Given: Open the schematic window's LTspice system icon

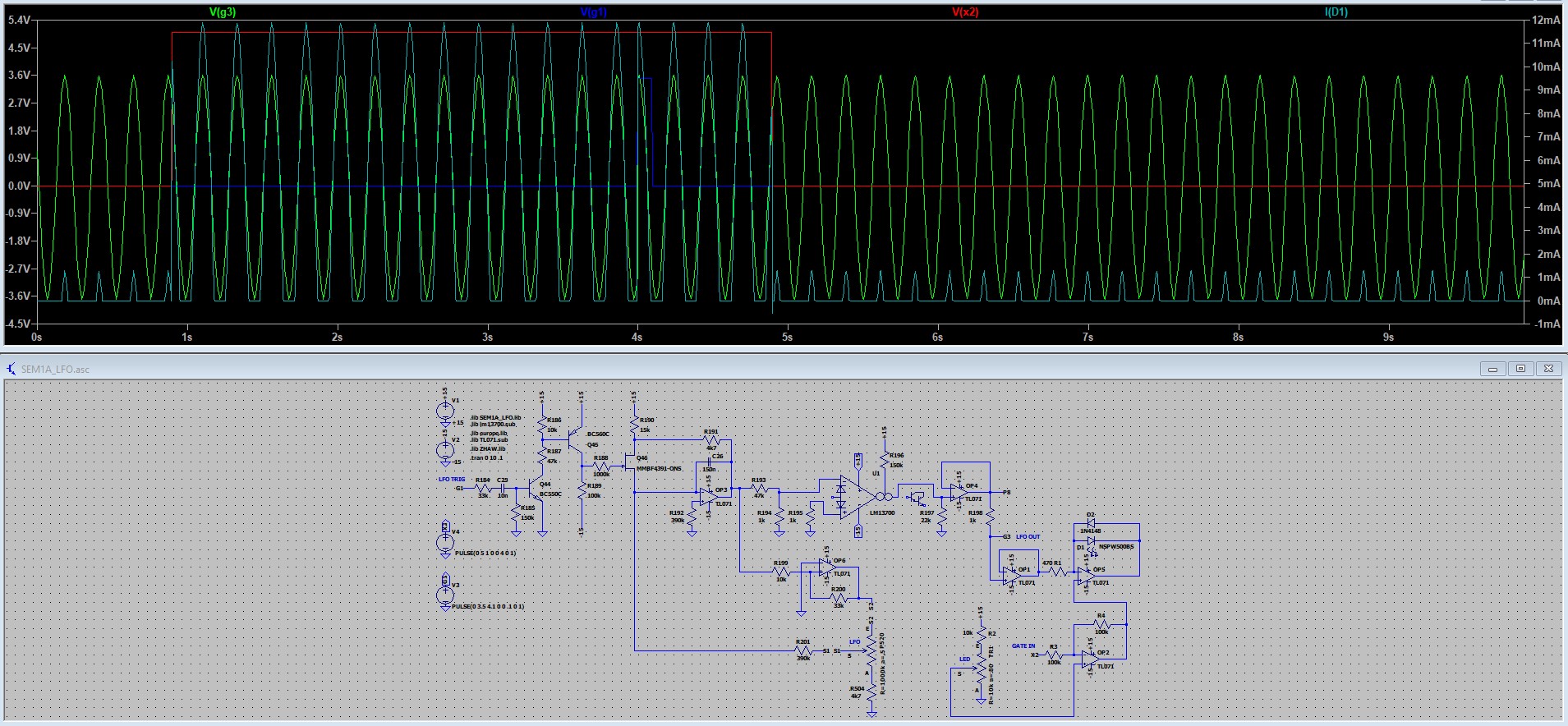Looking at the screenshot, I should tap(11, 369).
